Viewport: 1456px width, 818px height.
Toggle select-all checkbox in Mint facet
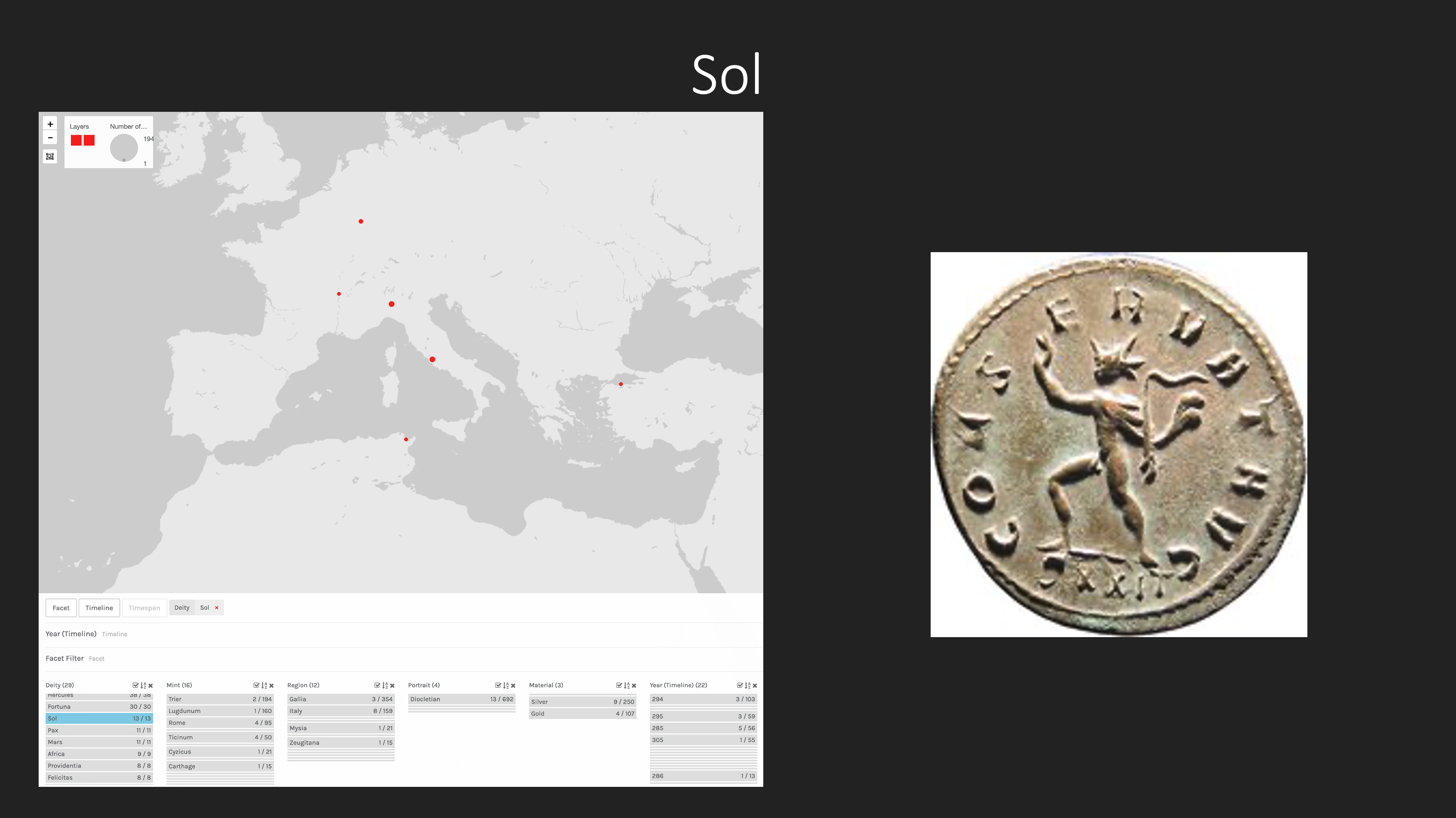pos(257,685)
